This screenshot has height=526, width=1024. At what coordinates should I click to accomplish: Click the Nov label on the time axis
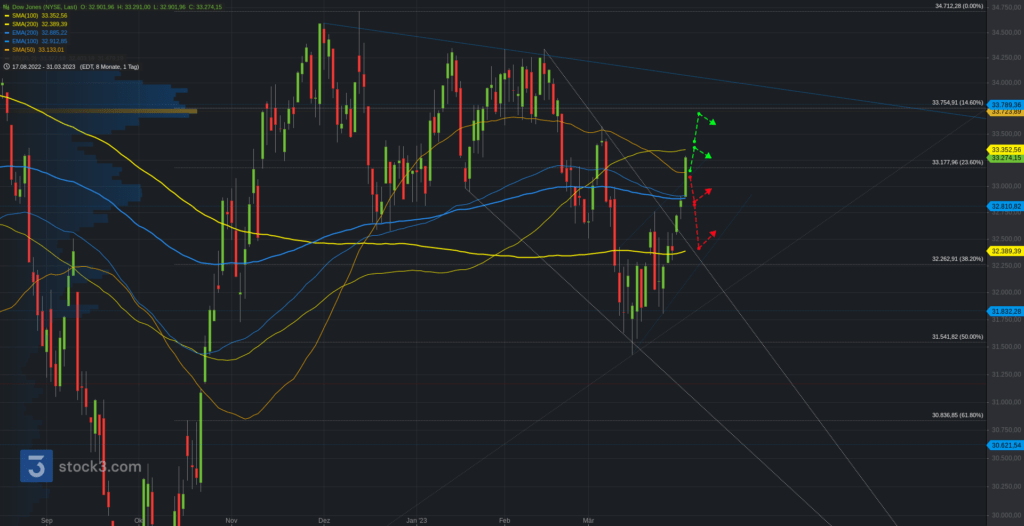point(230,521)
